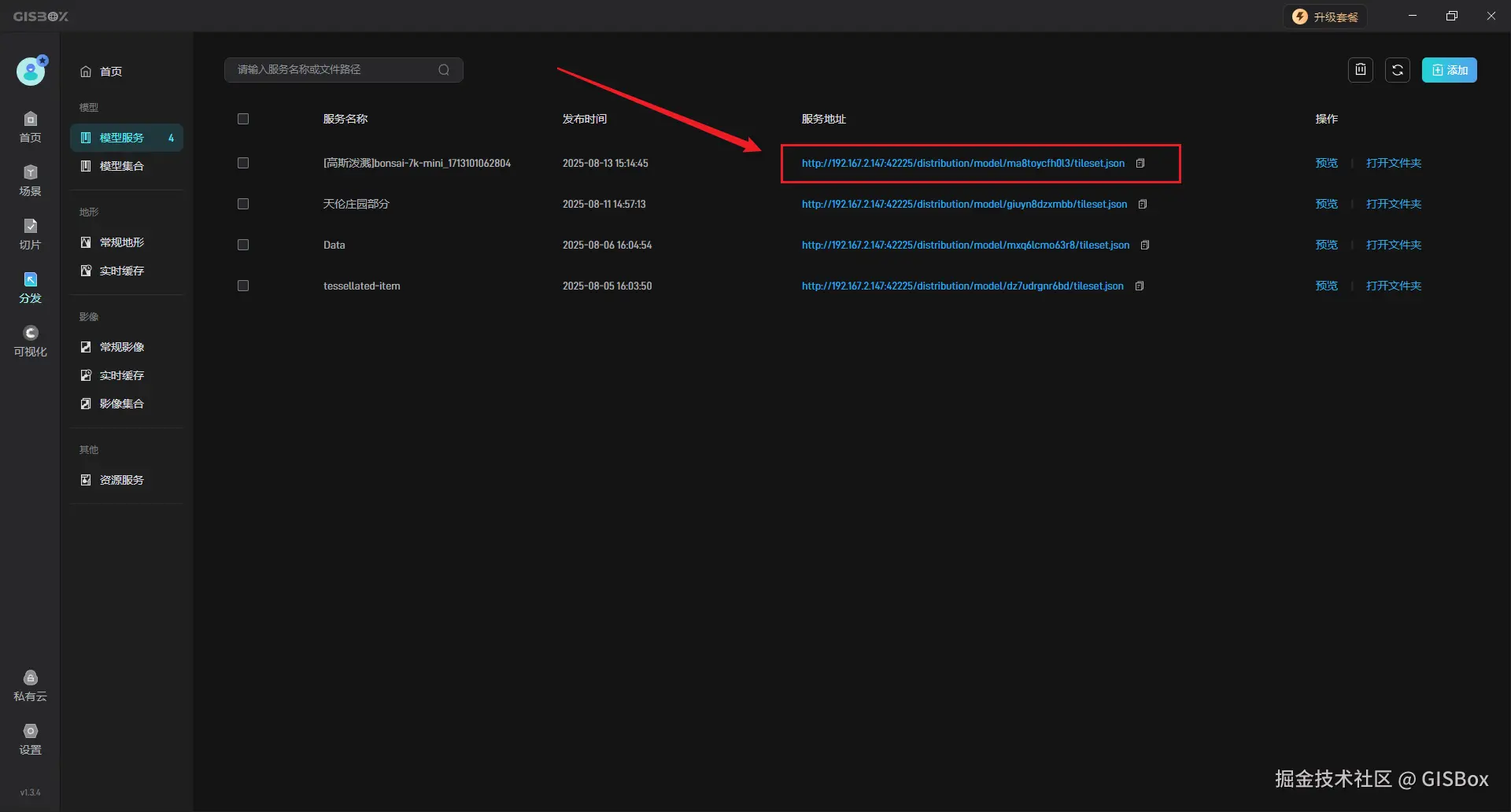Viewport: 1511px width, 812px height.
Task: Open the mxq6lcmo63r8 tileset.json link
Action: pos(966,245)
